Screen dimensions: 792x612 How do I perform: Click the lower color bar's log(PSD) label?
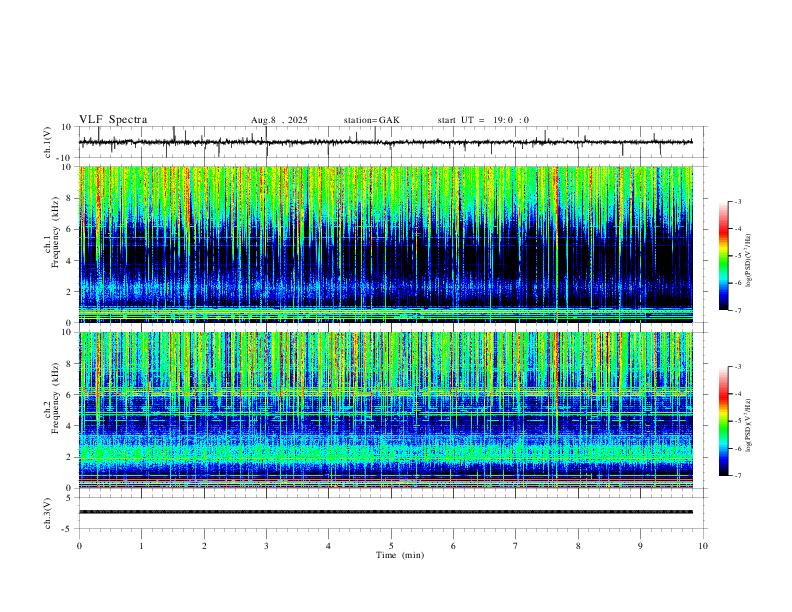click(x=749, y=426)
